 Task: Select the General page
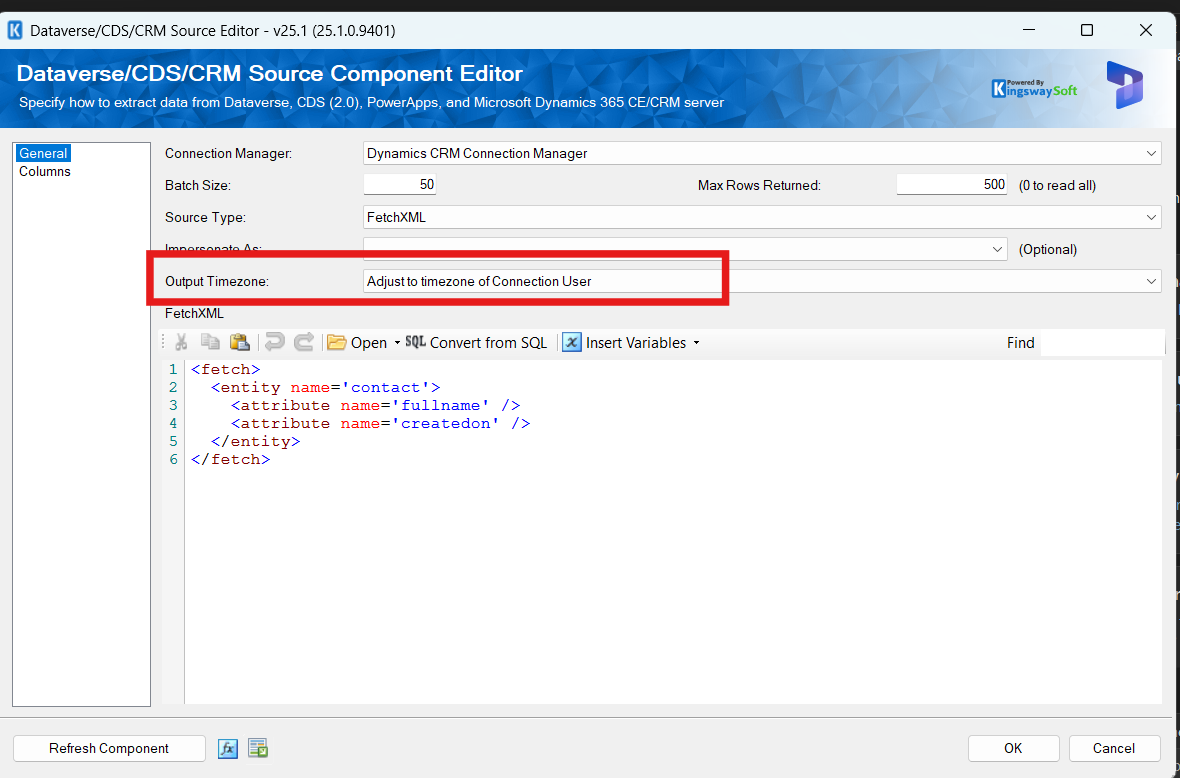[x=43, y=153]
